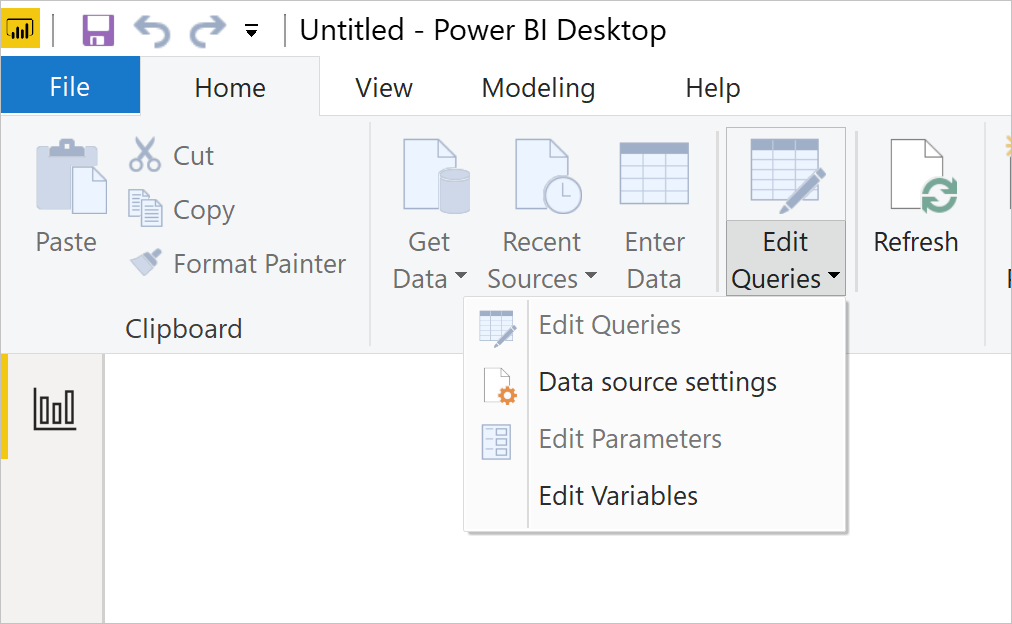Click the Format Painter label
1012x624 pixels.
coord(259,264)
